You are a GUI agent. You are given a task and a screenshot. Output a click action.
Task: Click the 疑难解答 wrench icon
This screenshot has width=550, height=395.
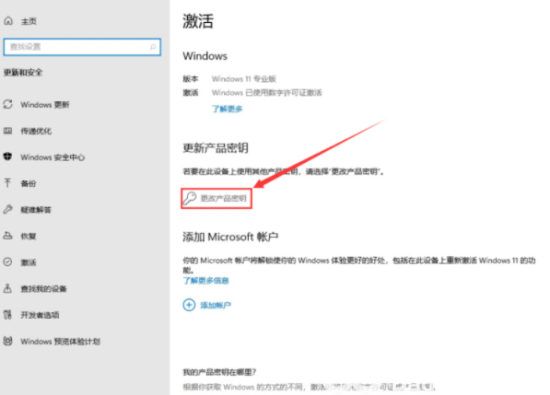(x=8, y=209)
